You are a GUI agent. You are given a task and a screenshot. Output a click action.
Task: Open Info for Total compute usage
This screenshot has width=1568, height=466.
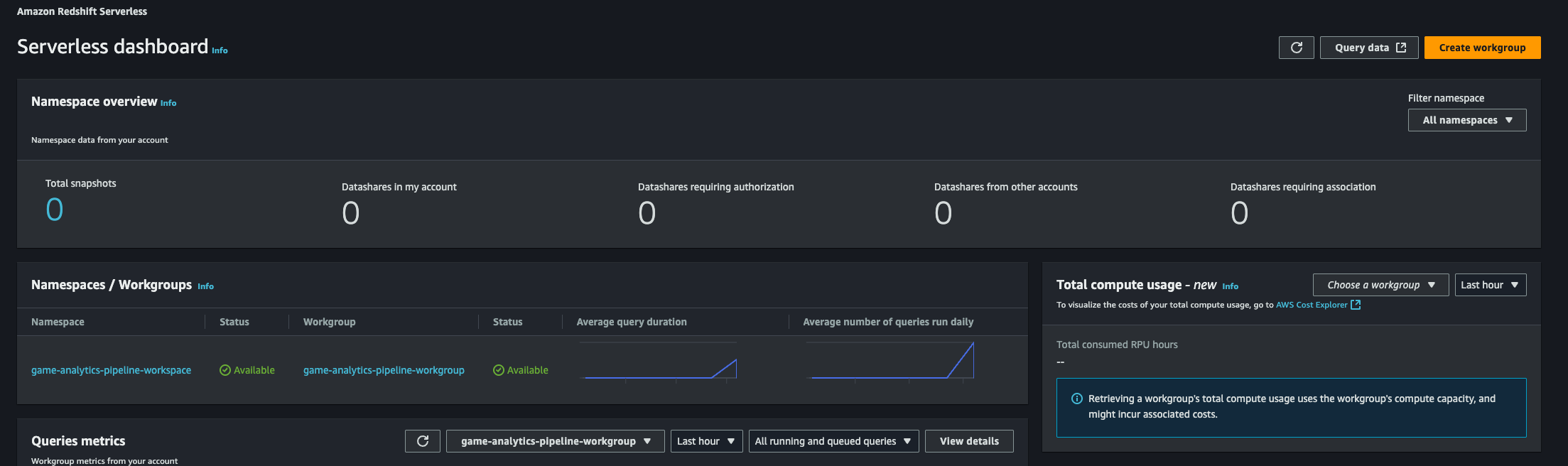1231,286
